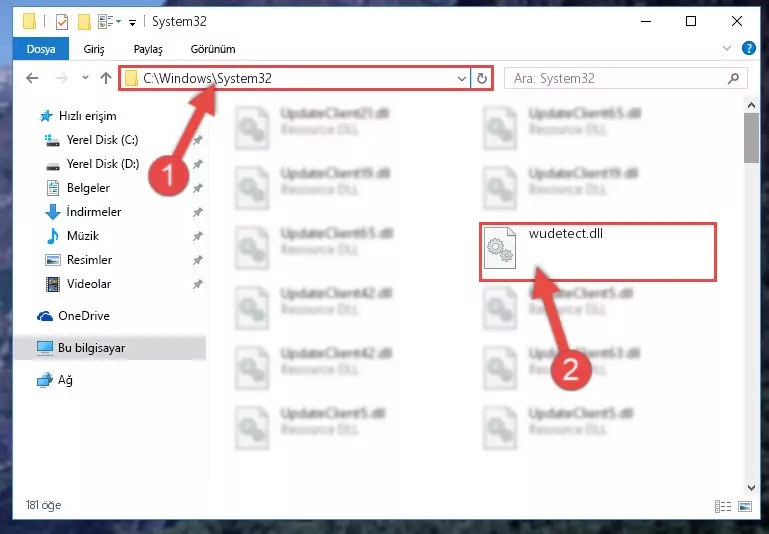Switch to details view layout icon
Viewport: 769px width, 534px height.
click(x=723, y=506)
